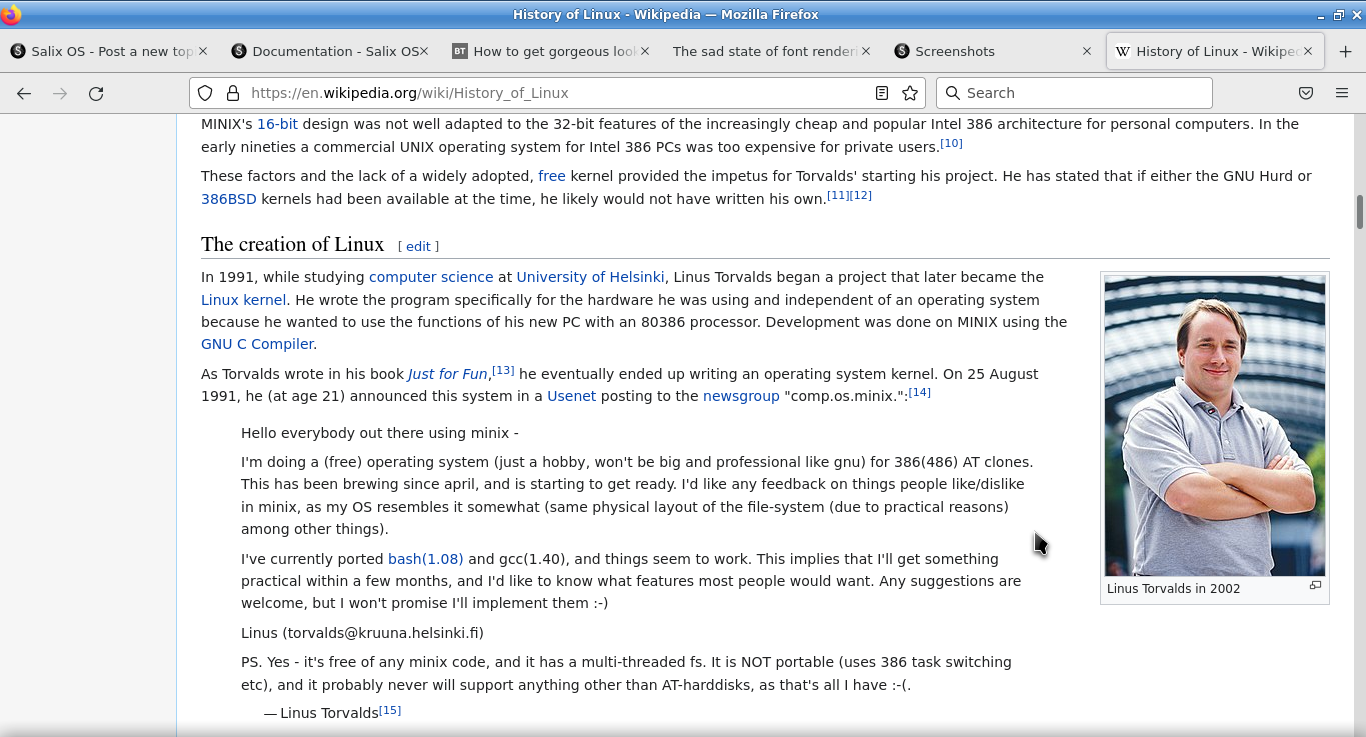Screen dimensions: 1366x737
Task: Open the Firefox hamburger menu
Action: point(1342,93)
